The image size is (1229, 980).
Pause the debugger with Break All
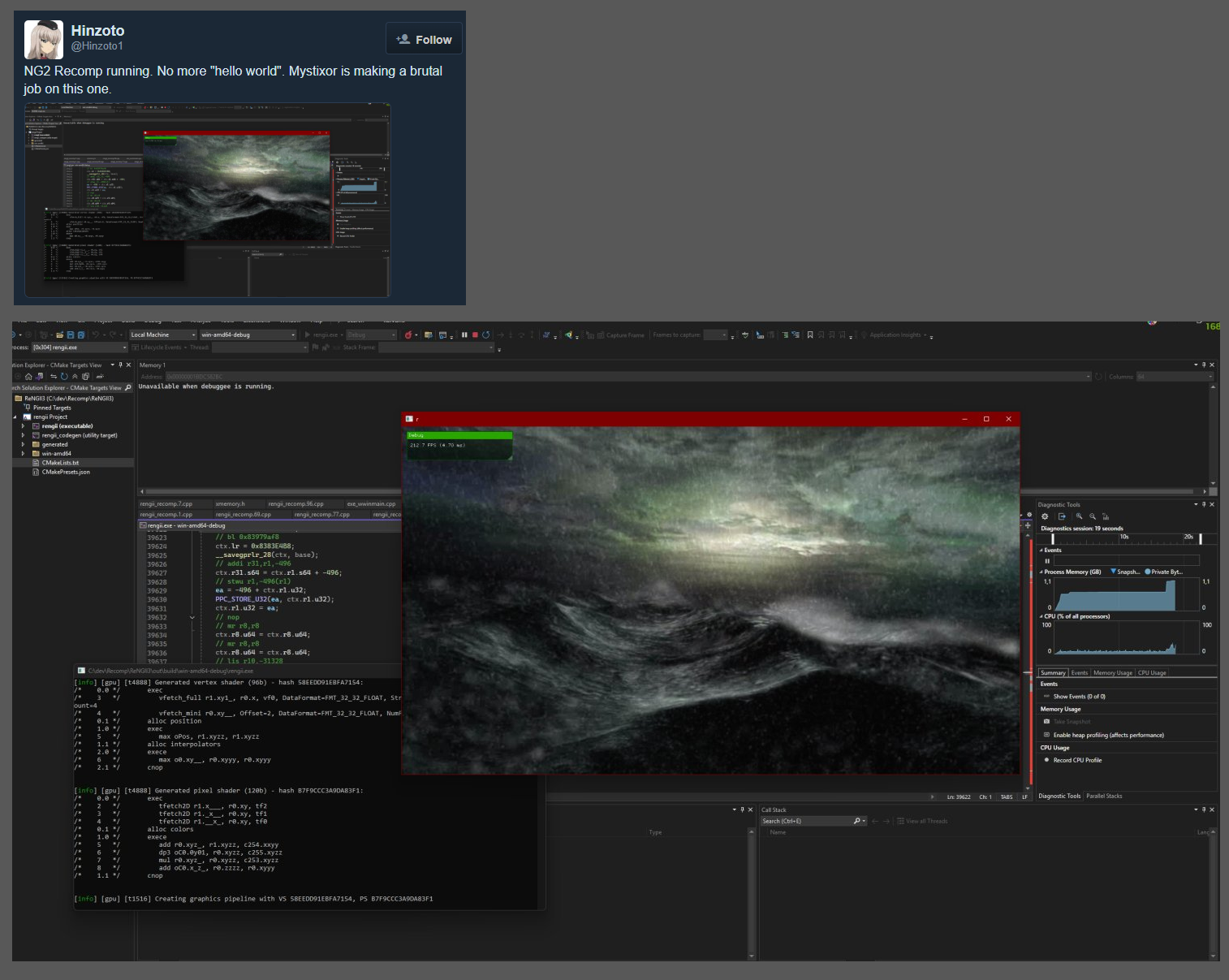point(464,335)
